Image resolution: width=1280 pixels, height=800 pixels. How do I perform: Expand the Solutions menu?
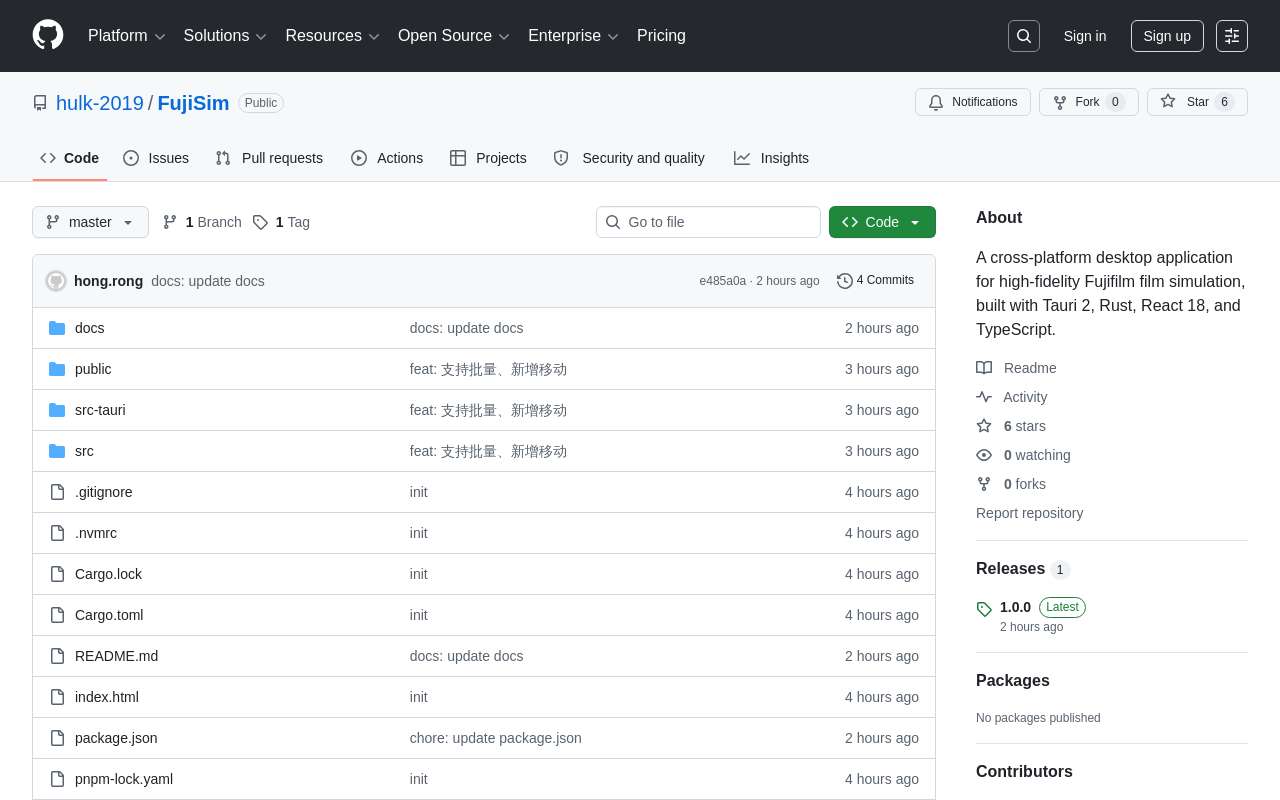(225, 36)
